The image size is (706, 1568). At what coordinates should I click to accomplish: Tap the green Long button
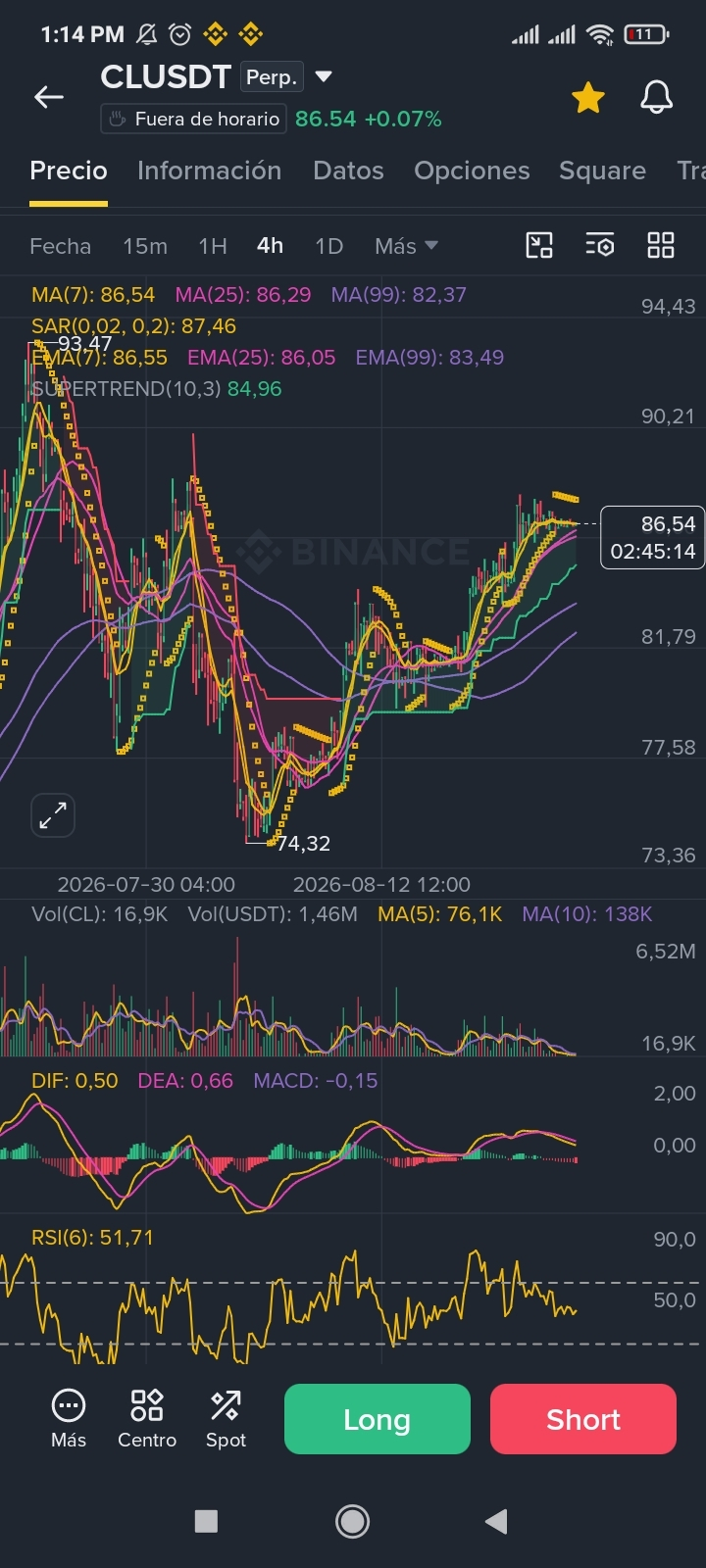click(378, 1419)
